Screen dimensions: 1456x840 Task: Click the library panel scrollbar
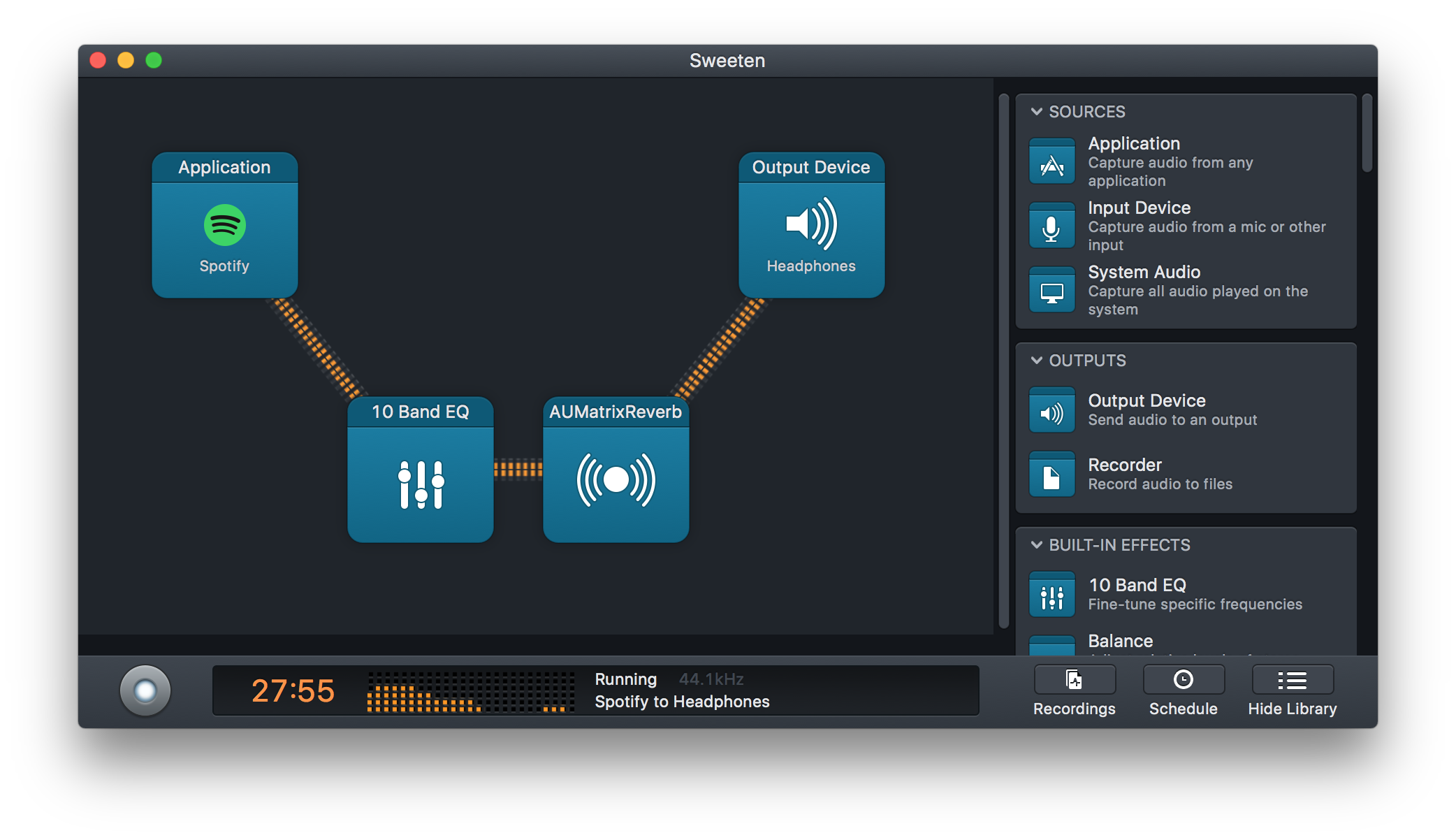pyautogui.click(x=1367, y=133)
